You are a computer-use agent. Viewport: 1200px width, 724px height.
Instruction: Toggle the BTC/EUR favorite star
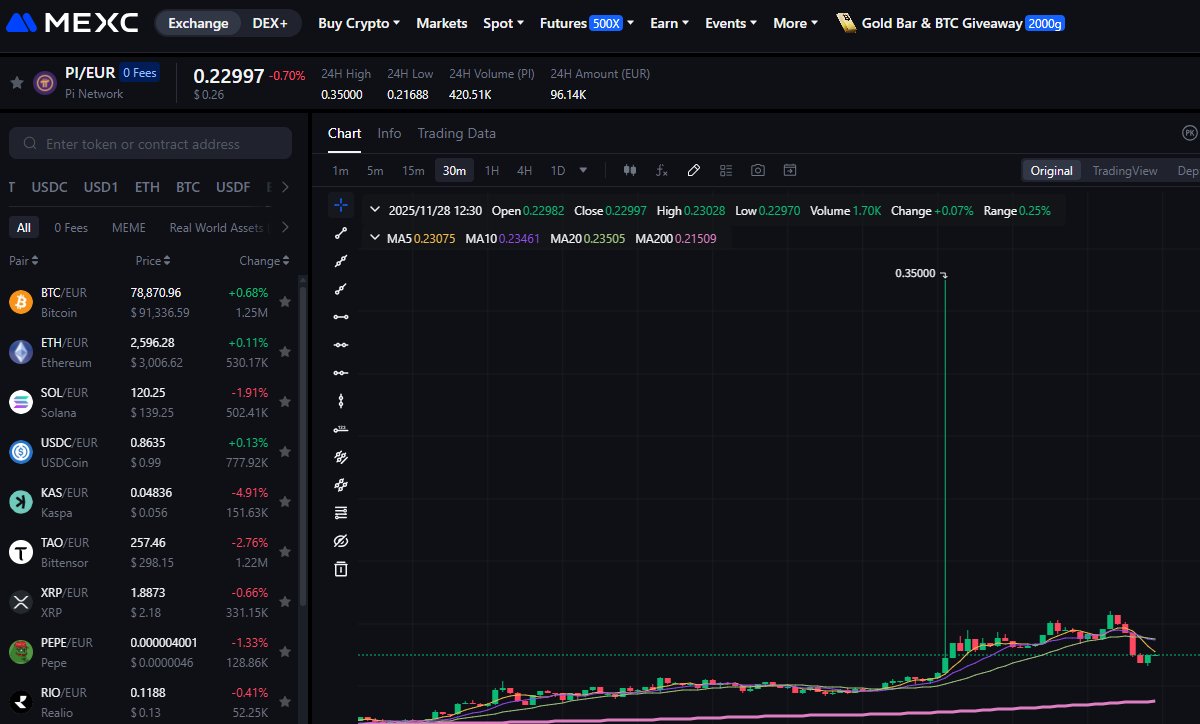[284, 301]
